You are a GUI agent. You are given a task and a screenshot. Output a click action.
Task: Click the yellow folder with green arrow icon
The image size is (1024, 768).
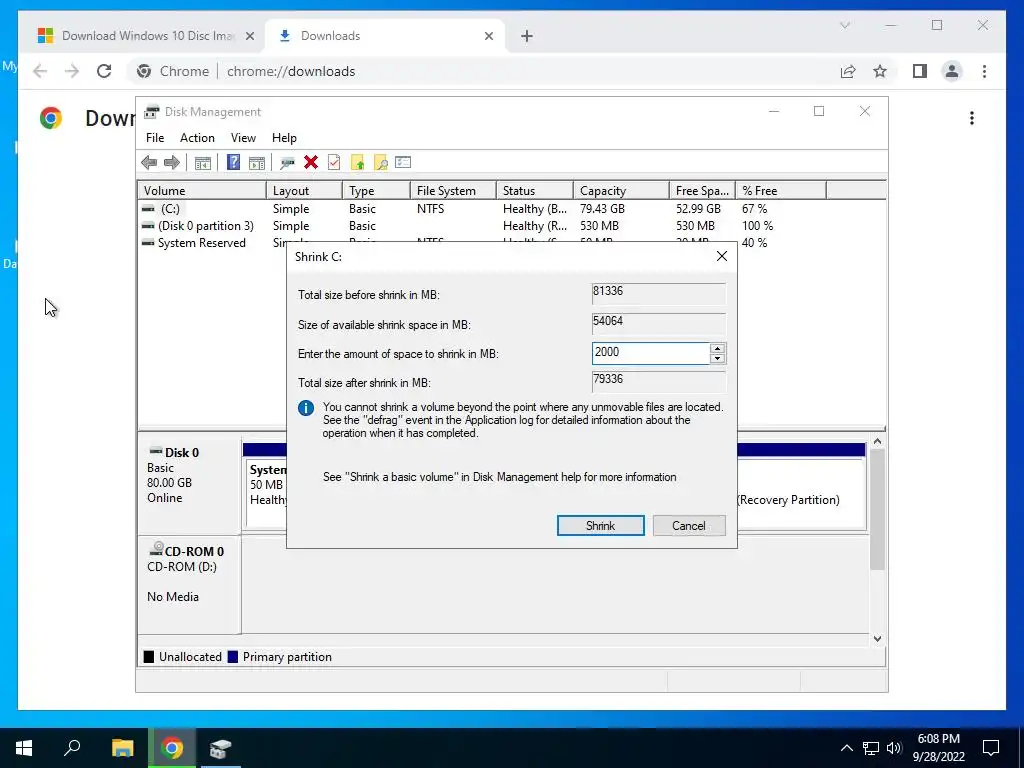point(357,163)
